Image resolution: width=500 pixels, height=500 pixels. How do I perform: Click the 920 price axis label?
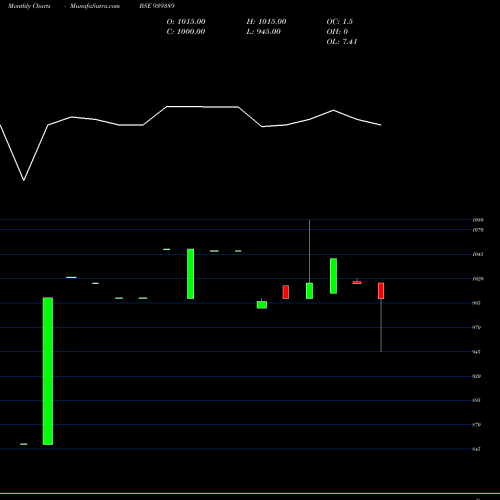point(476,376)
